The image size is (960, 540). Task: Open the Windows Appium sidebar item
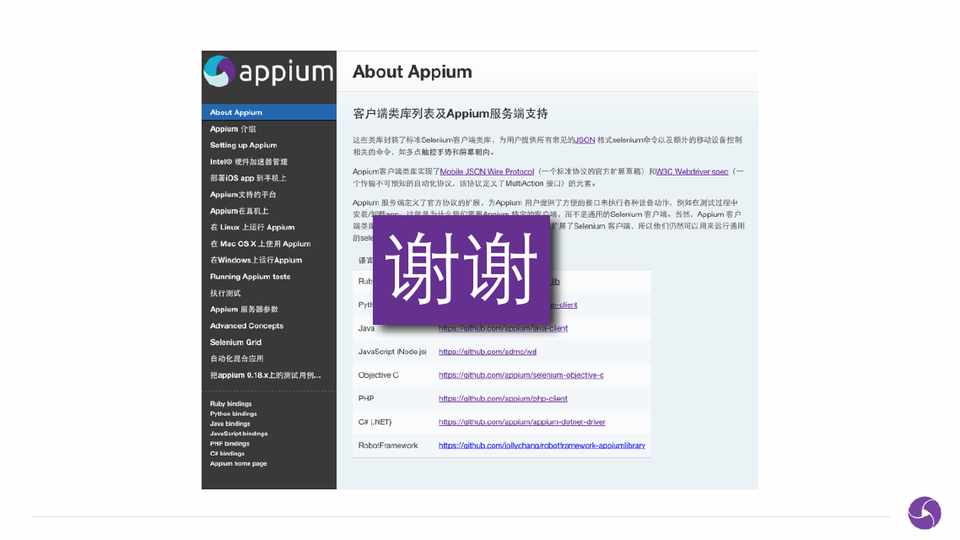[255, 260]
